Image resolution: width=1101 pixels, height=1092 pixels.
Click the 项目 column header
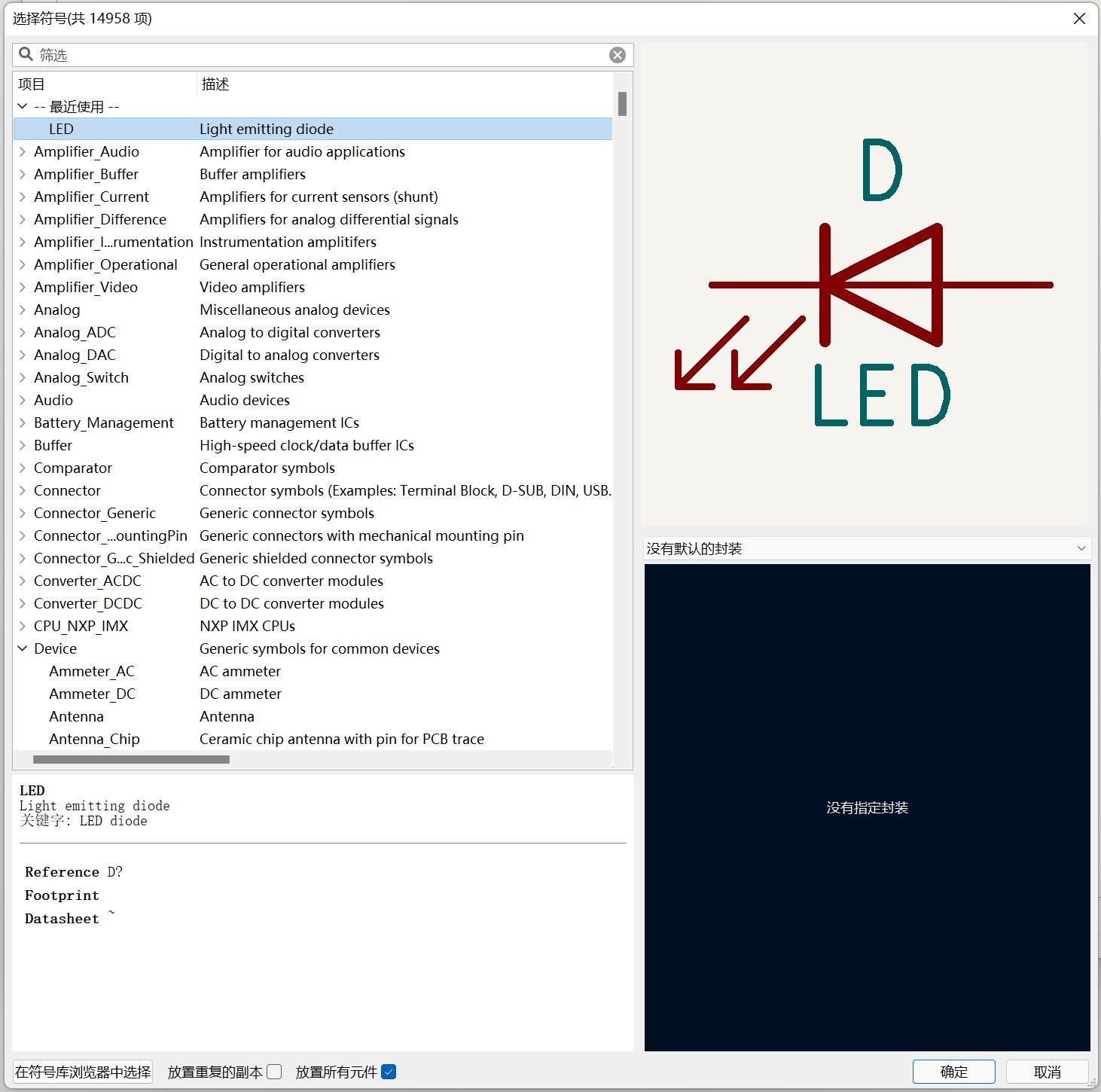105,84
